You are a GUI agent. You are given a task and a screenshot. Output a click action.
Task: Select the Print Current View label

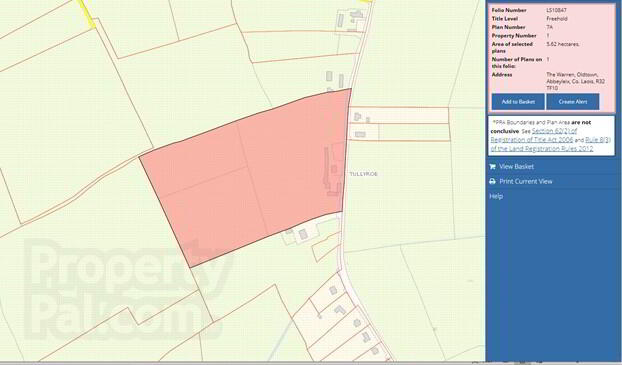[x=526, y=181]
